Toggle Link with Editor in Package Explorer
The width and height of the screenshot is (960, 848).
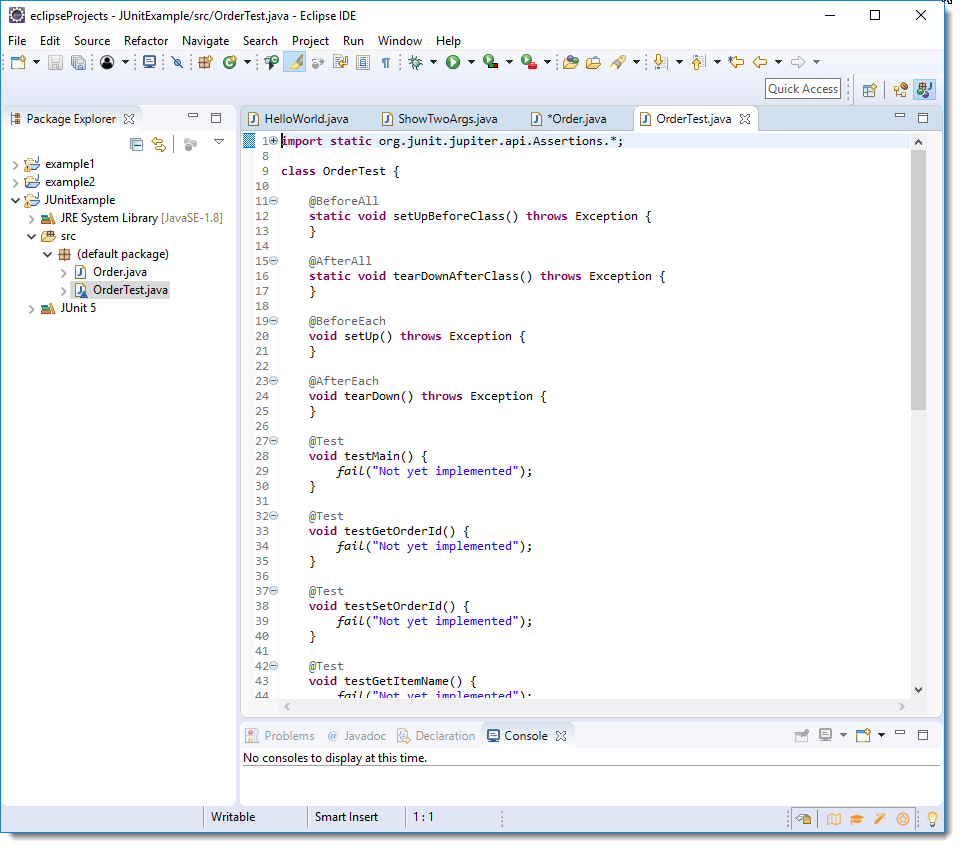coord(159,144)
